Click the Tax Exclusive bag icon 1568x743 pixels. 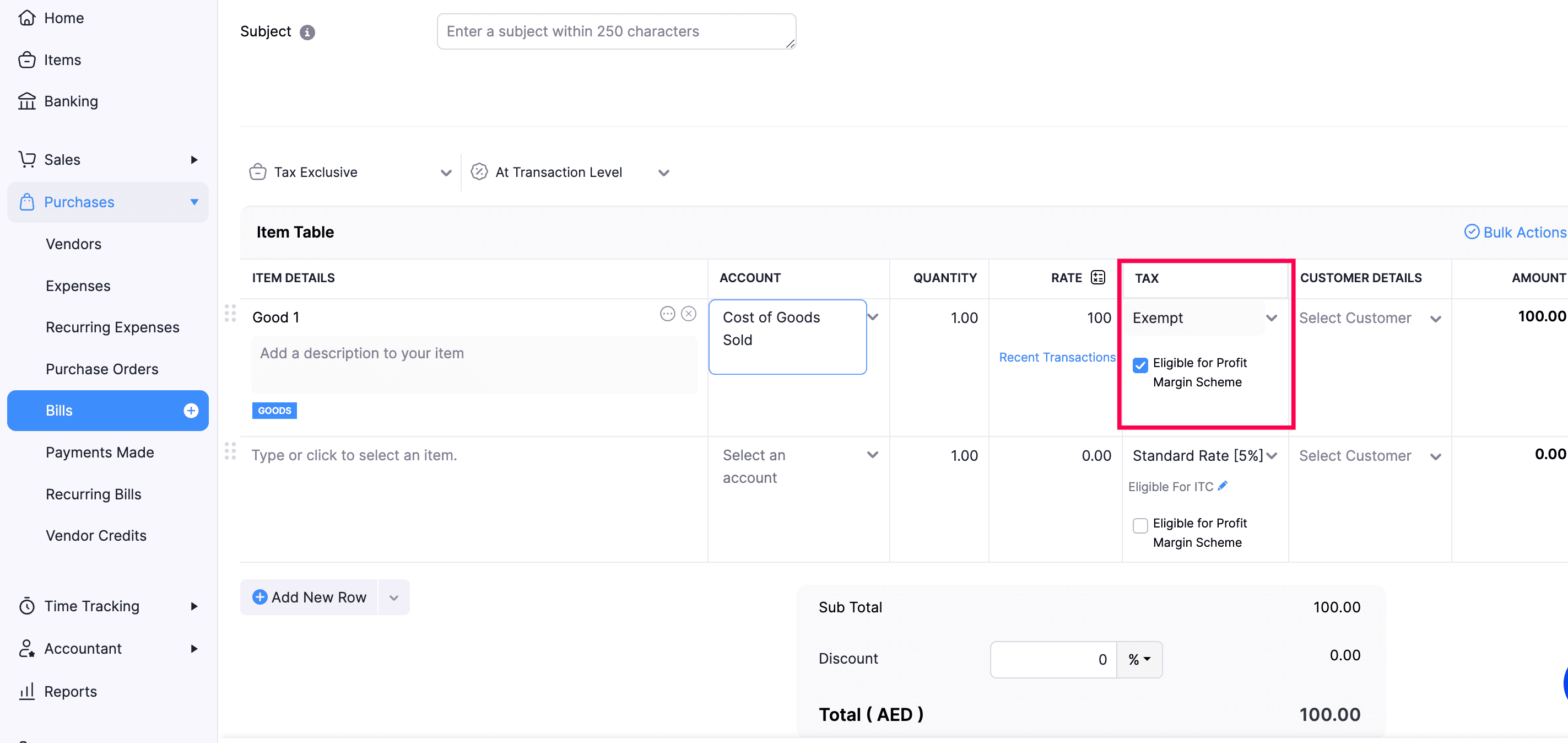257,172
